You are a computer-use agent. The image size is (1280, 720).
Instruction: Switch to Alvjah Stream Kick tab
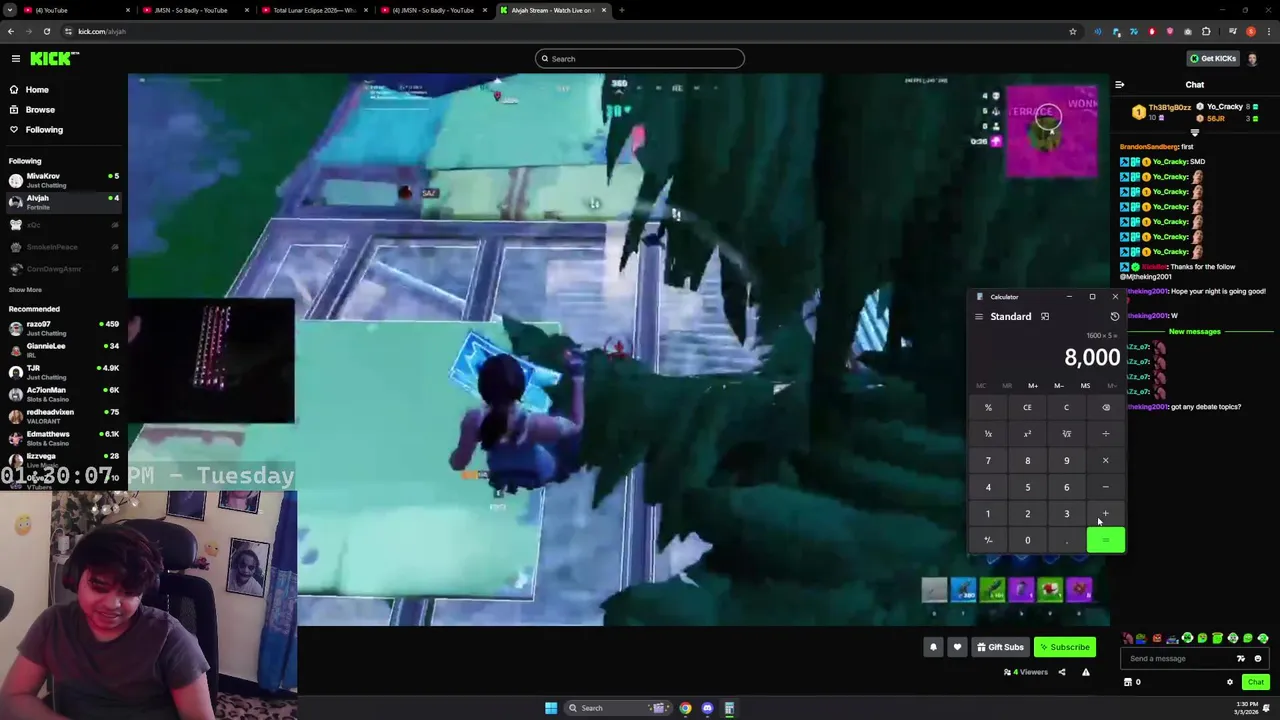[552, 10]
